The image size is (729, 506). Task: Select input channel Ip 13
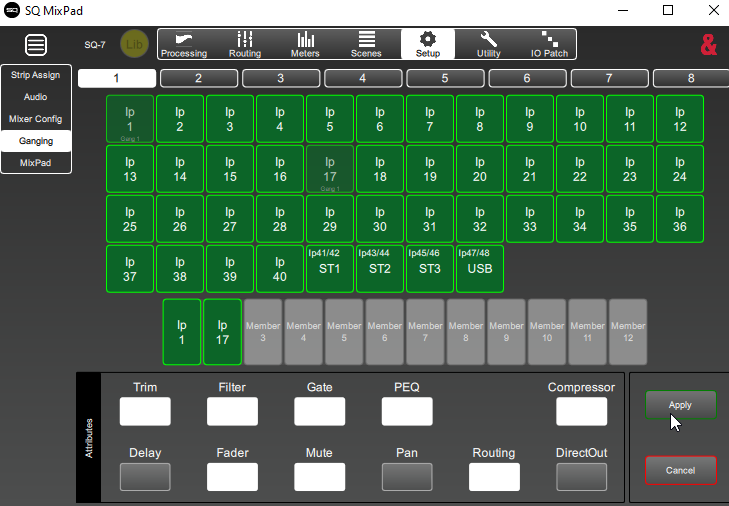[x=130, y=169]
